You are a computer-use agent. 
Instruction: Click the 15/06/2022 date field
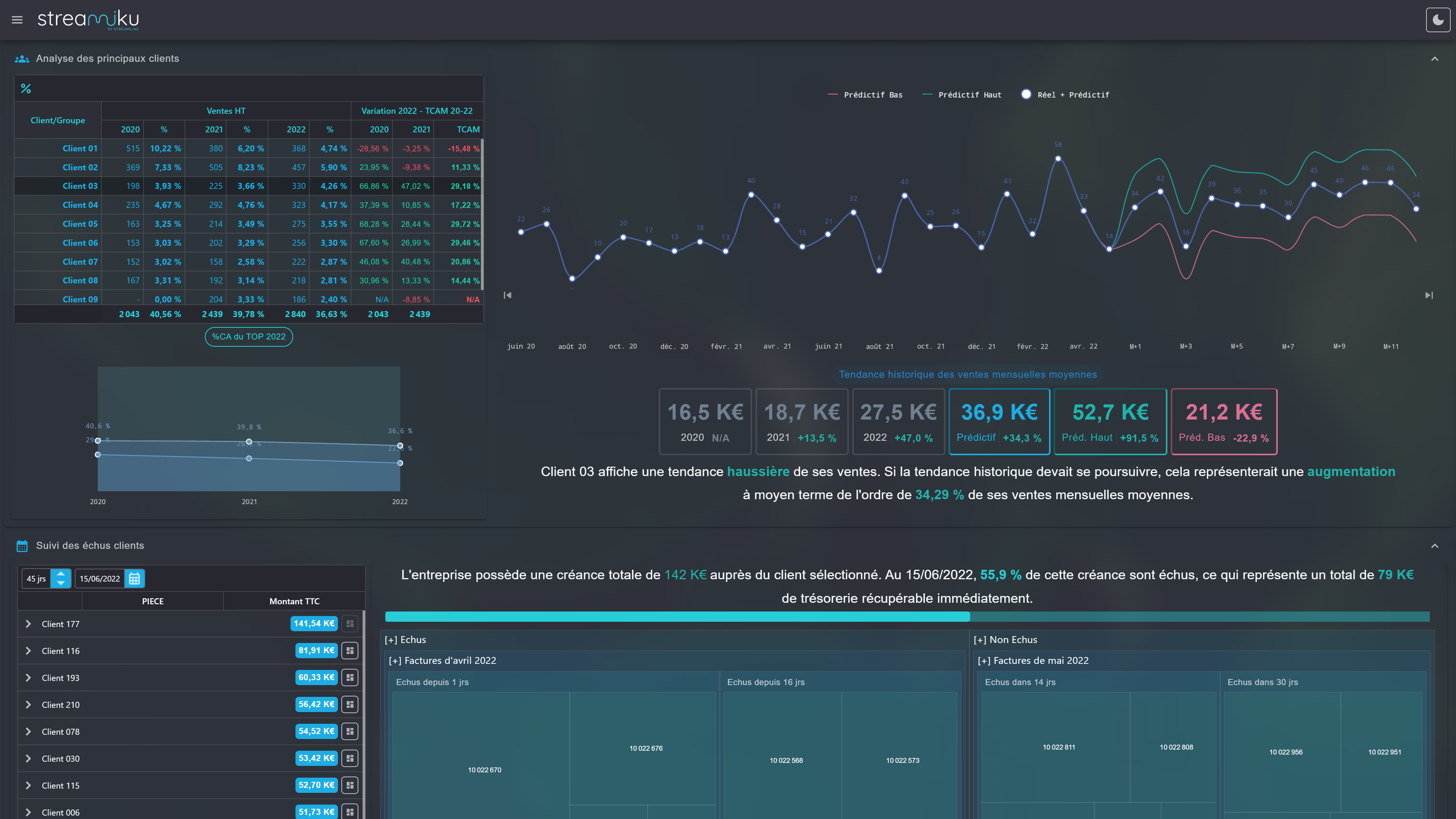tap(99, 578)
